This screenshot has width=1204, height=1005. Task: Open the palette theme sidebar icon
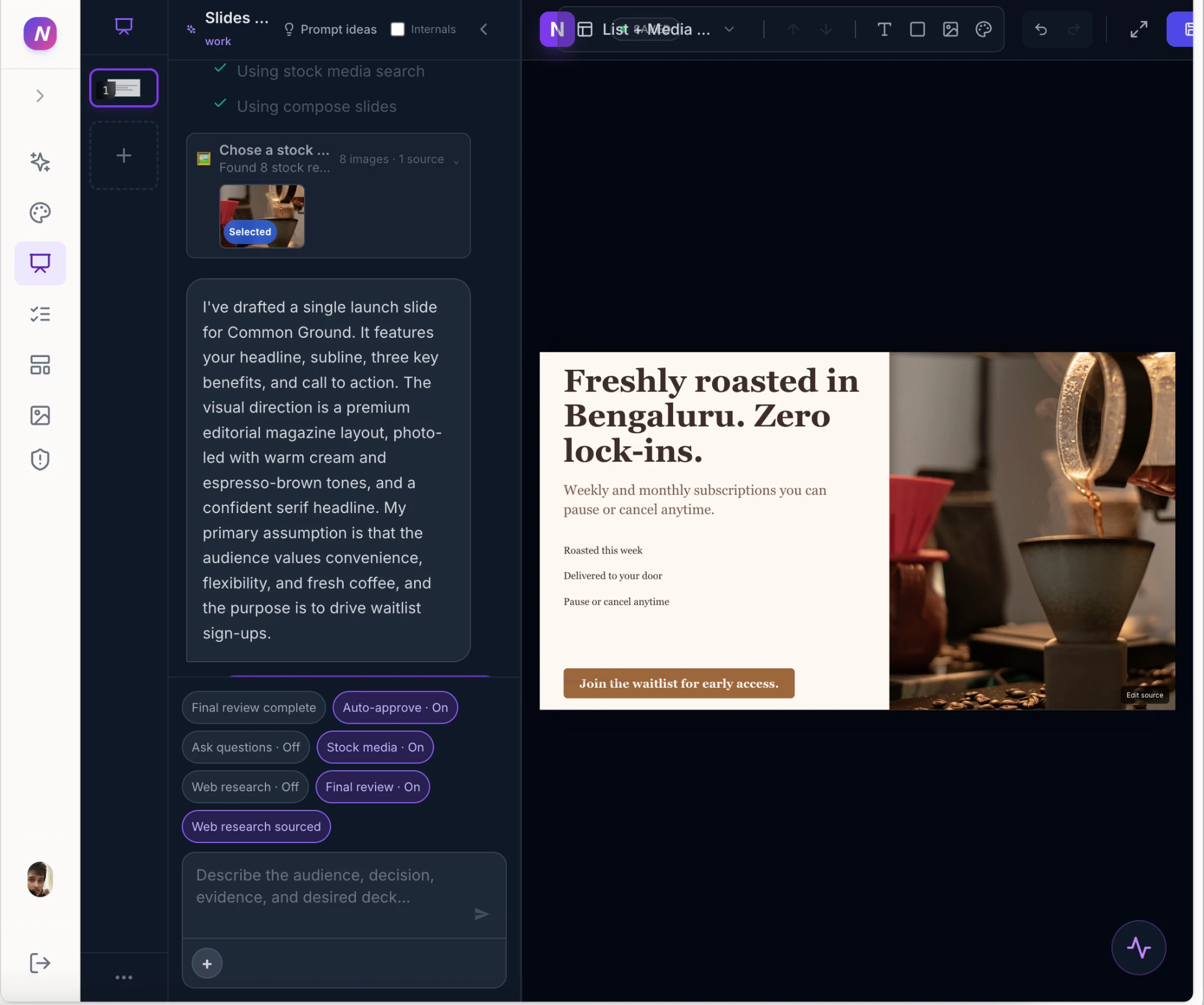(x=40, y=213)
